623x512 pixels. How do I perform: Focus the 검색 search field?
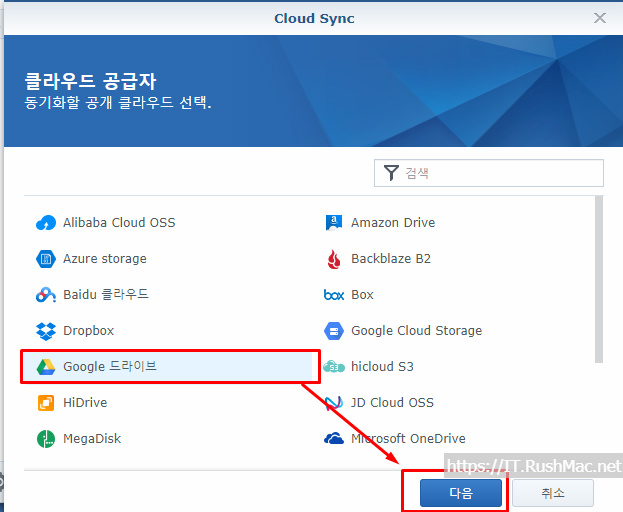(489, 173)
